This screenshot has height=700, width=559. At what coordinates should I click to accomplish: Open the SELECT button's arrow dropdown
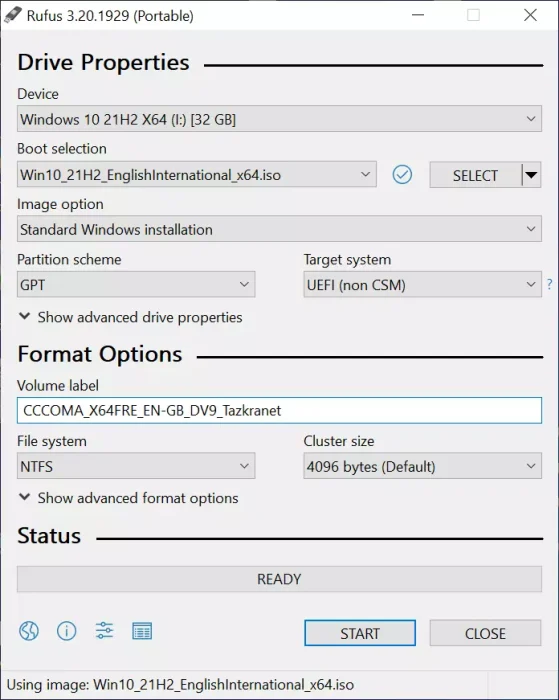(531, 175)
